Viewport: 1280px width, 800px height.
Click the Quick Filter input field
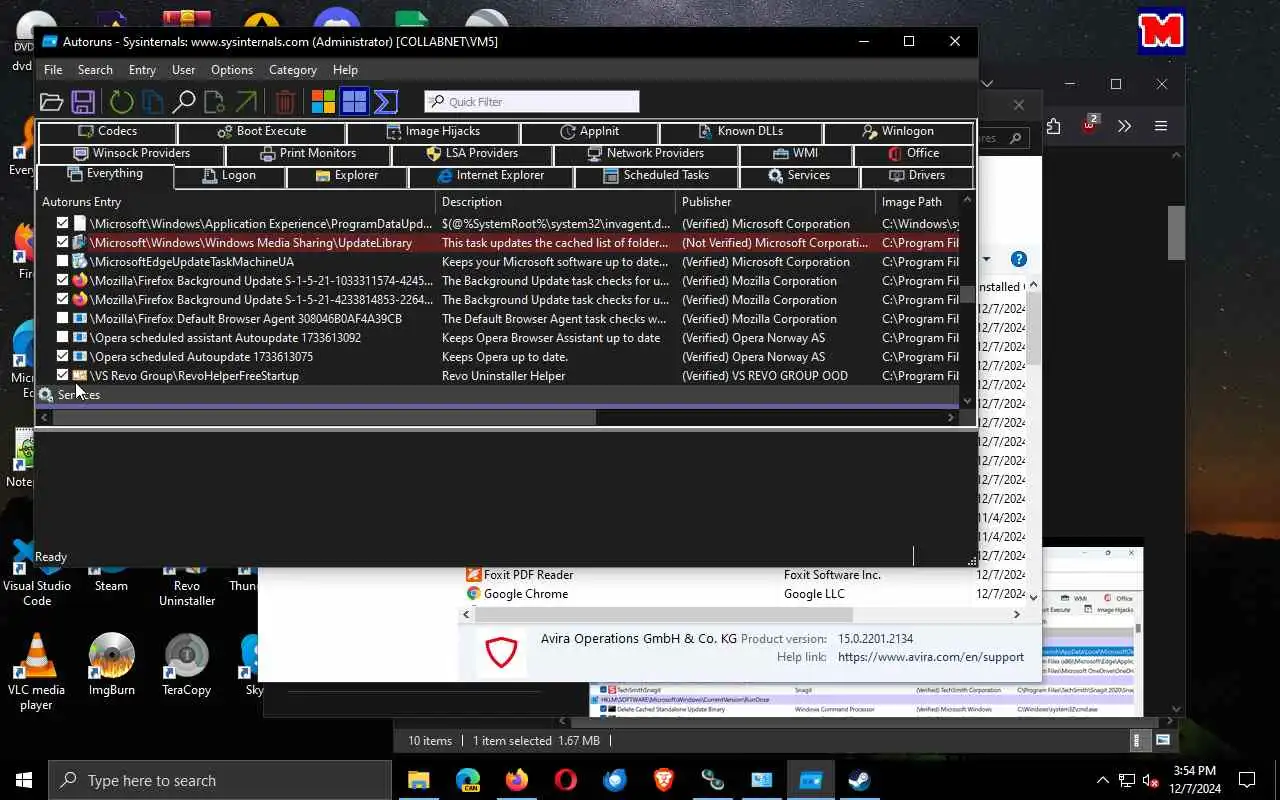point(532,102)
